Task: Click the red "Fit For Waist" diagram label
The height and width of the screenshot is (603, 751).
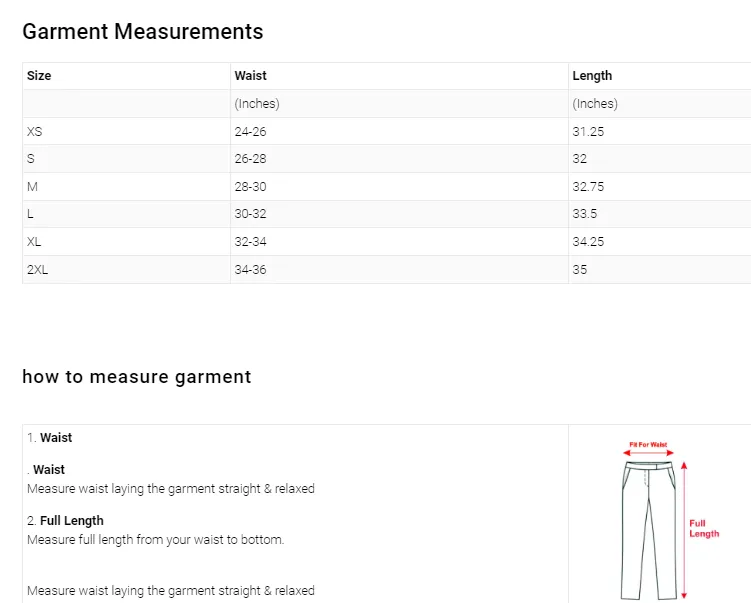Action: [x=648, y=444]
